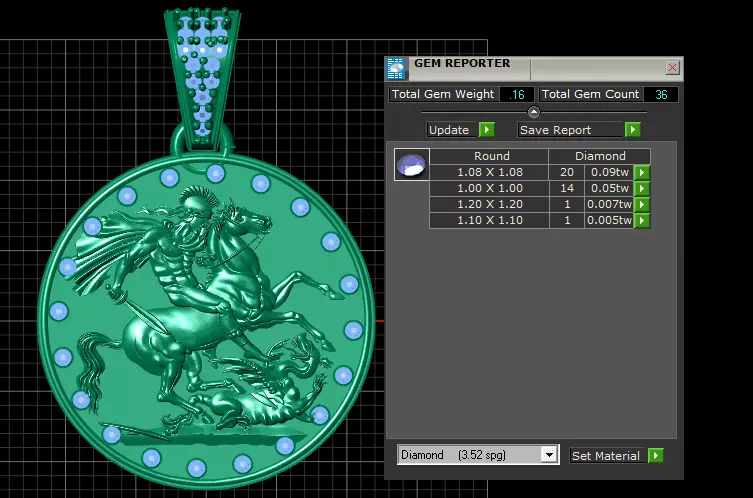Collapse the panel using the round arrow handle
Viewport: 753px width, 498px height.
[x=534, y=112]
